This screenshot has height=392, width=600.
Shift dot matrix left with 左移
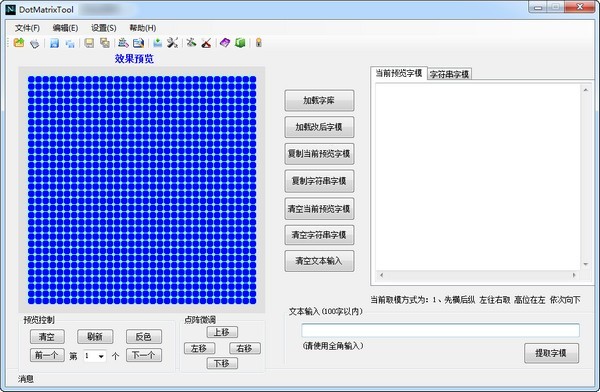tap(199, 348)
